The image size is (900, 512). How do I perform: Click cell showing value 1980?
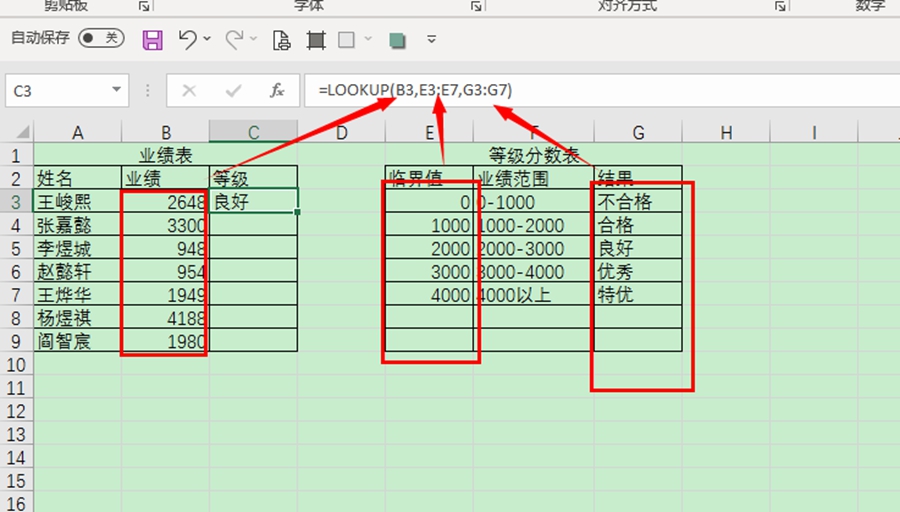click(x=165, y=341)
